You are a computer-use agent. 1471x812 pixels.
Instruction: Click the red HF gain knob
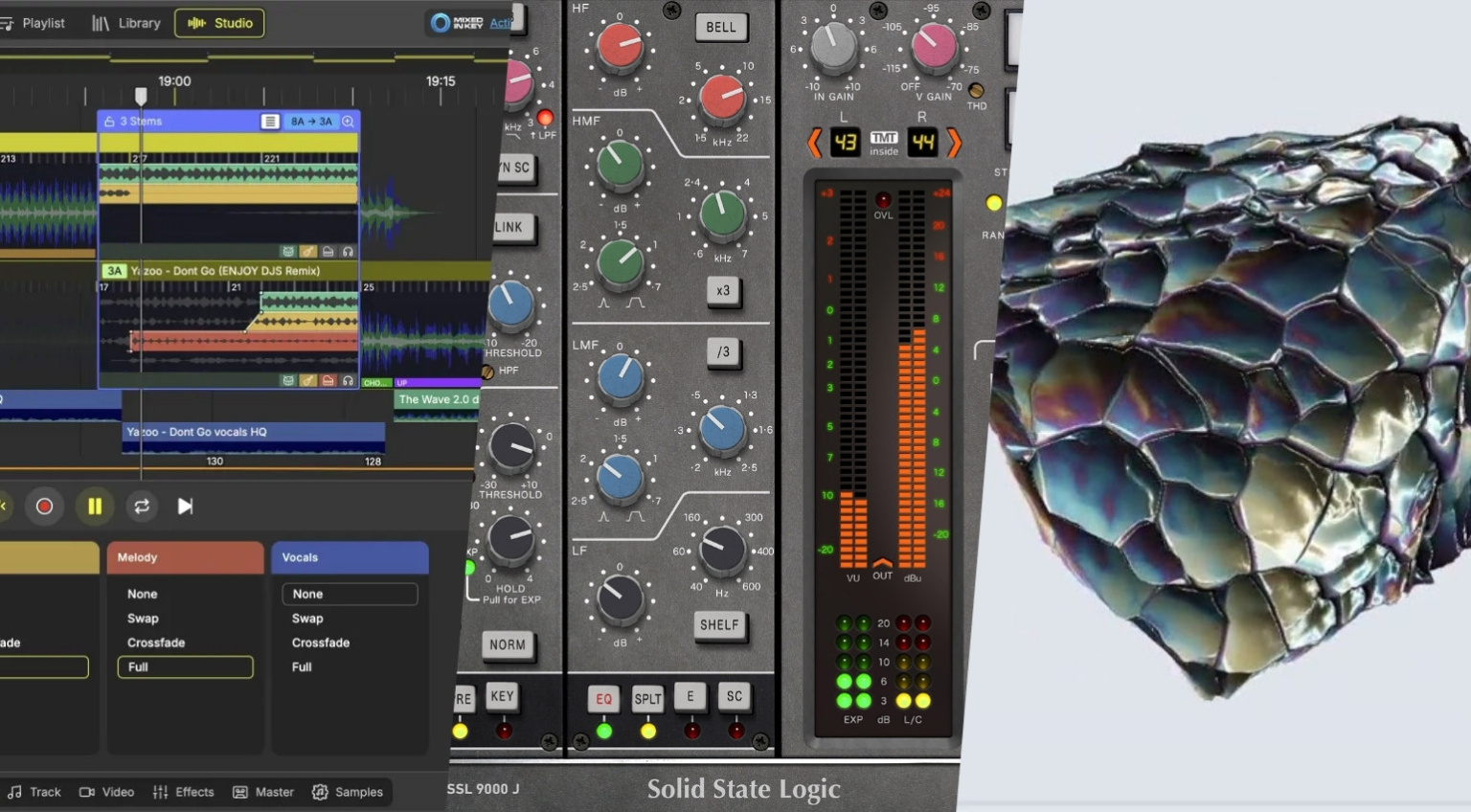click(x=620, y=46)
